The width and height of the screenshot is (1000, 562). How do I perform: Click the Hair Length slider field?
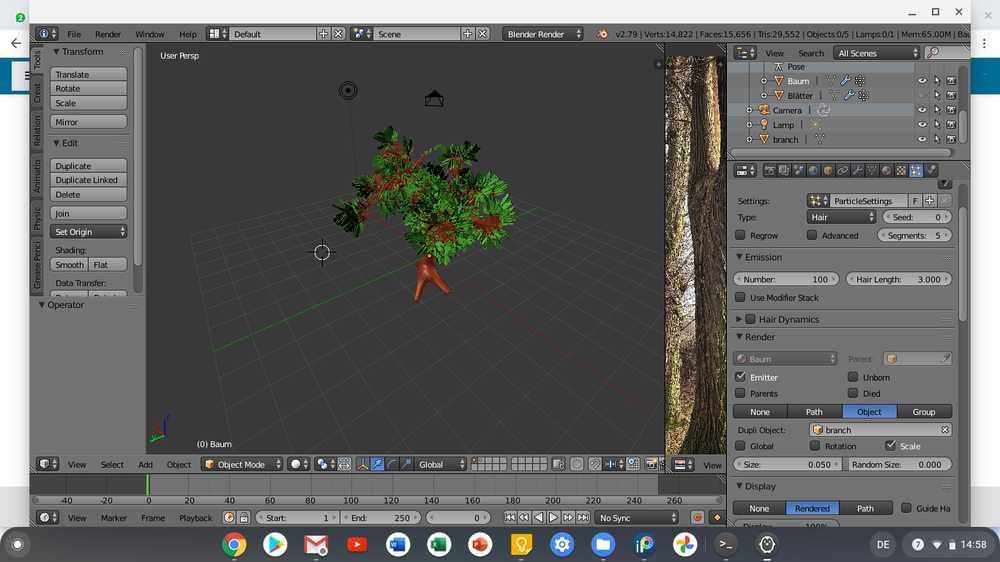click(x=899, y=279)
